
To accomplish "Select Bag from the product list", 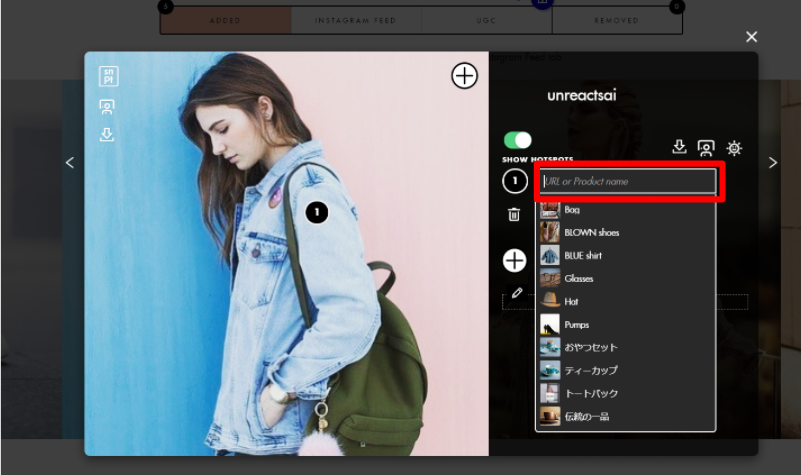I will tap(625, 209).
